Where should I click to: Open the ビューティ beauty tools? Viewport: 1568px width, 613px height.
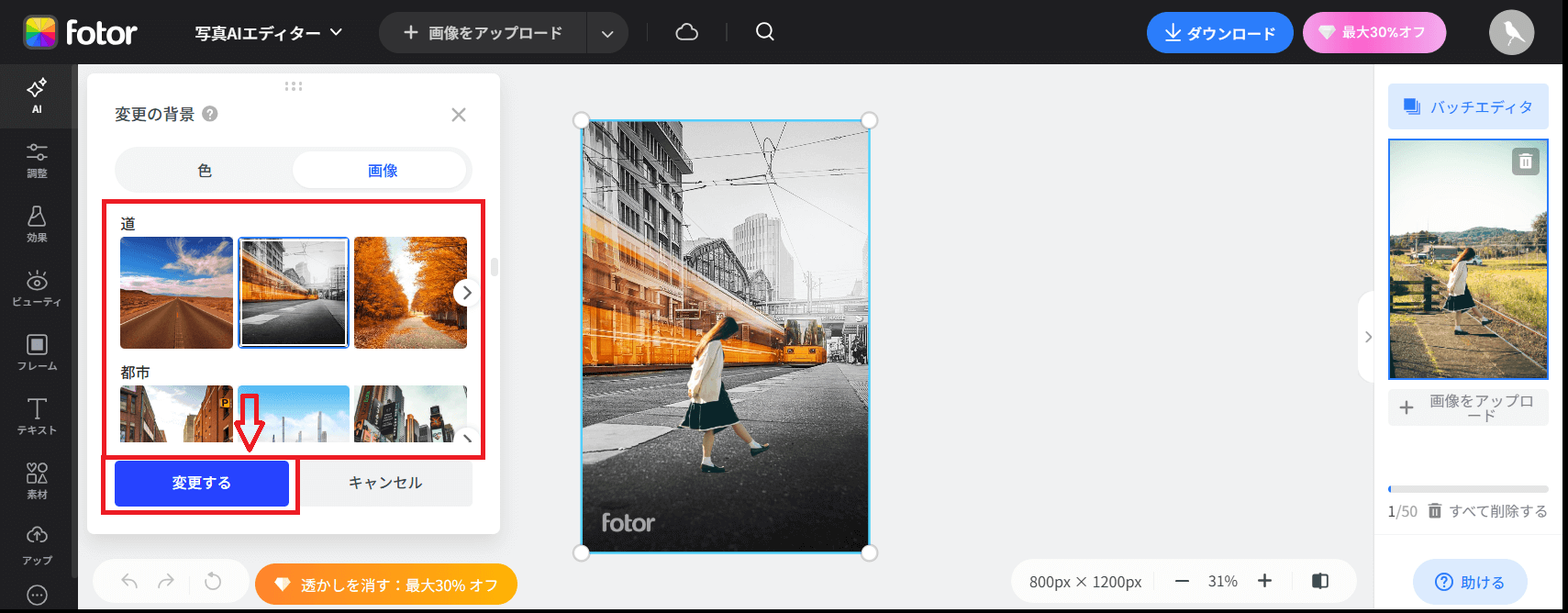click(x=37, y=288)
